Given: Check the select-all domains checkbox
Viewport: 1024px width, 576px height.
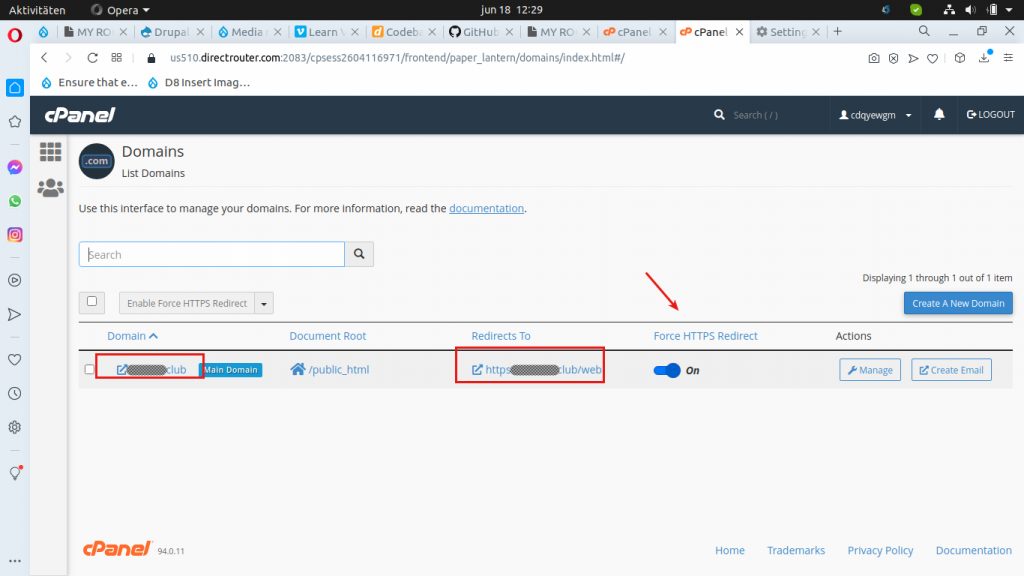Looking at the screenshot, I should (93, 301).
